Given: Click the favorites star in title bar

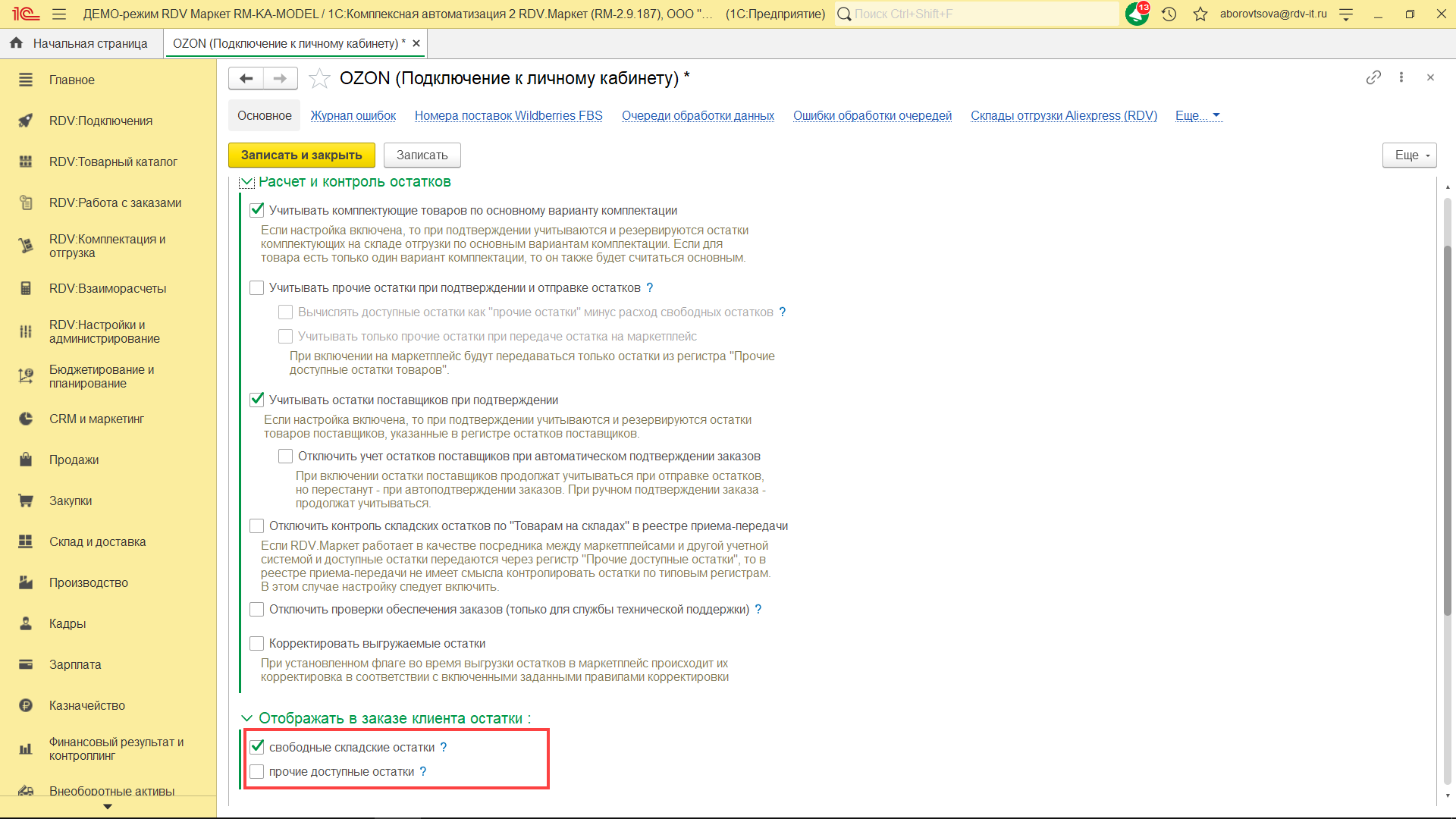Looking at the screenshot, I should [x=1200, y=14].
